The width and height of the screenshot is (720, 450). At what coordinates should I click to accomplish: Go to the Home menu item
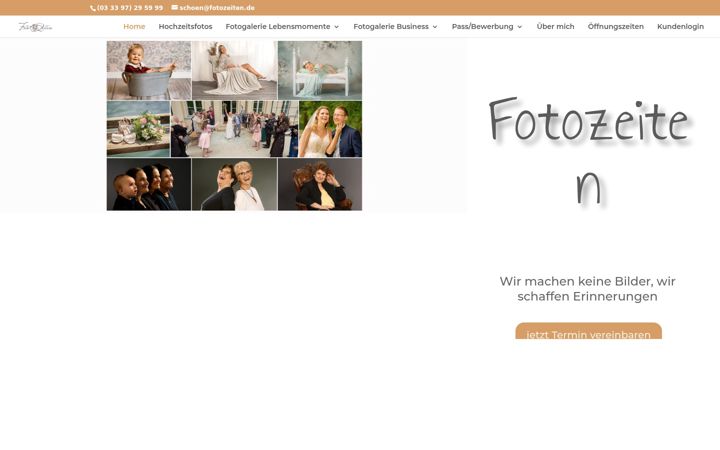[134, 27]
